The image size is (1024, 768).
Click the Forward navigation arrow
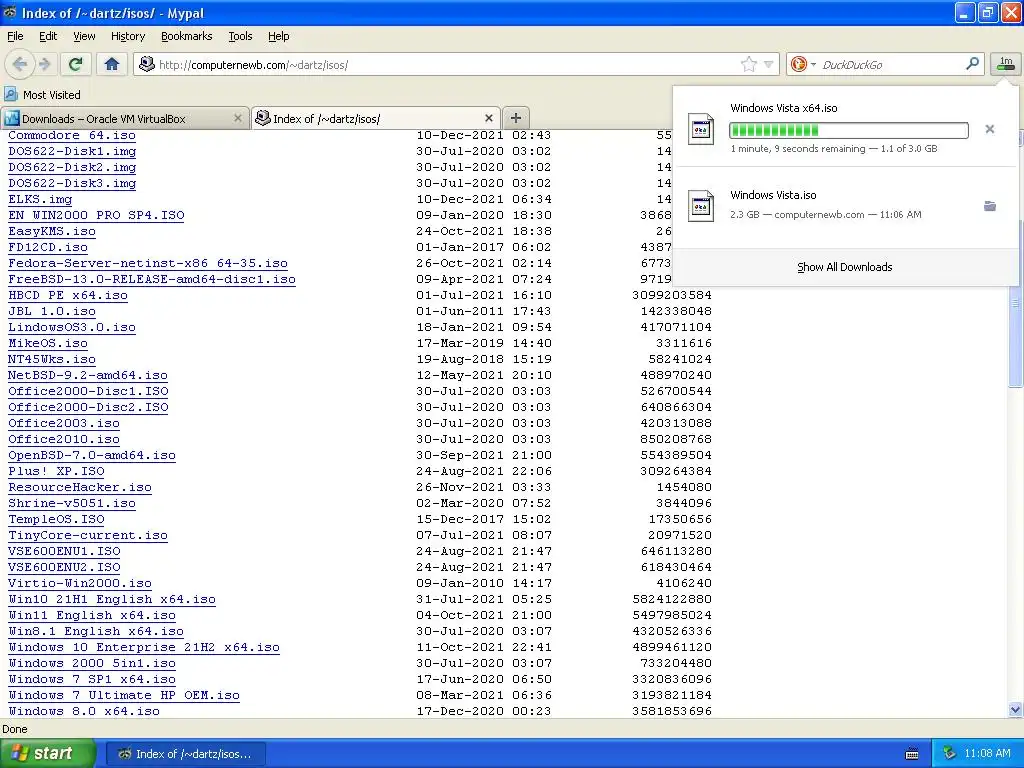click(44, 64)
